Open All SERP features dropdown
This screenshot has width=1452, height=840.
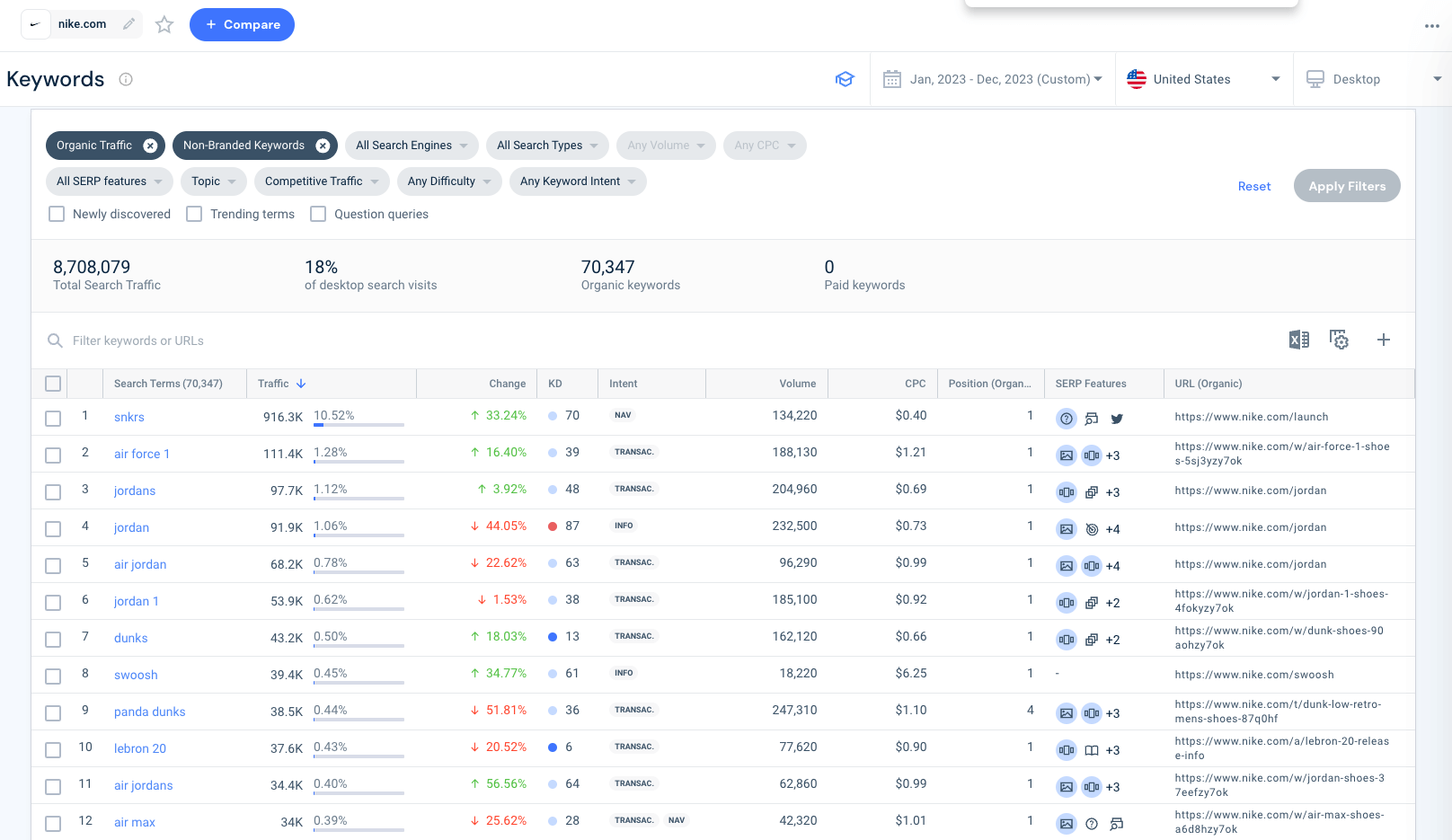[x=109, y=181]
